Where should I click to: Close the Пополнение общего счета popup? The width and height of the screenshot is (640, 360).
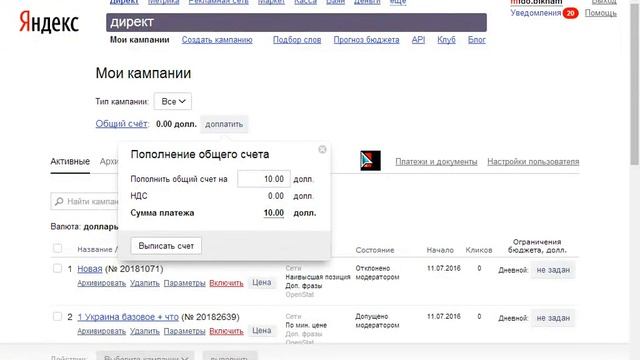(322, 149)
